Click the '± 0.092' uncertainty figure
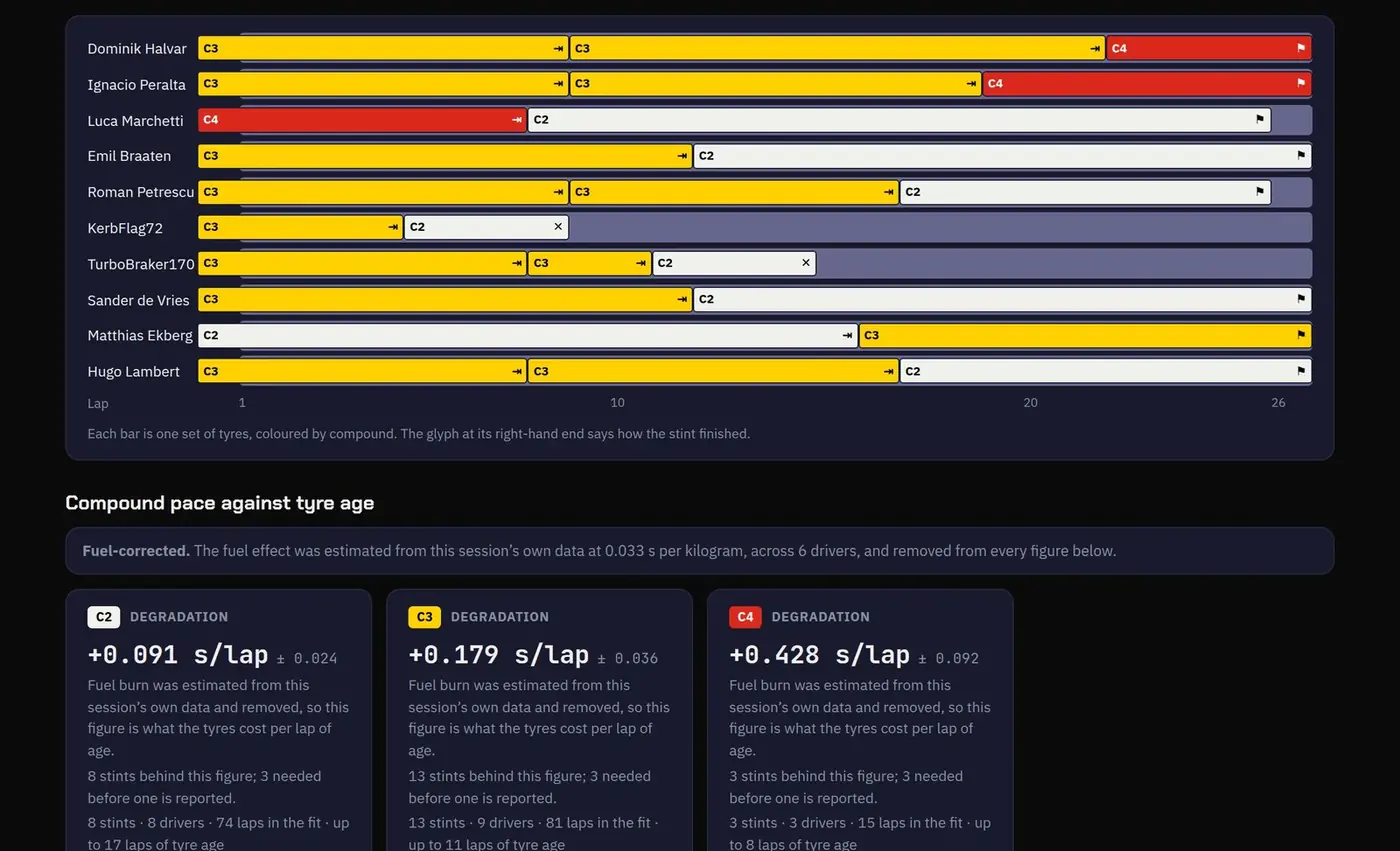 (x=949, y=658)
